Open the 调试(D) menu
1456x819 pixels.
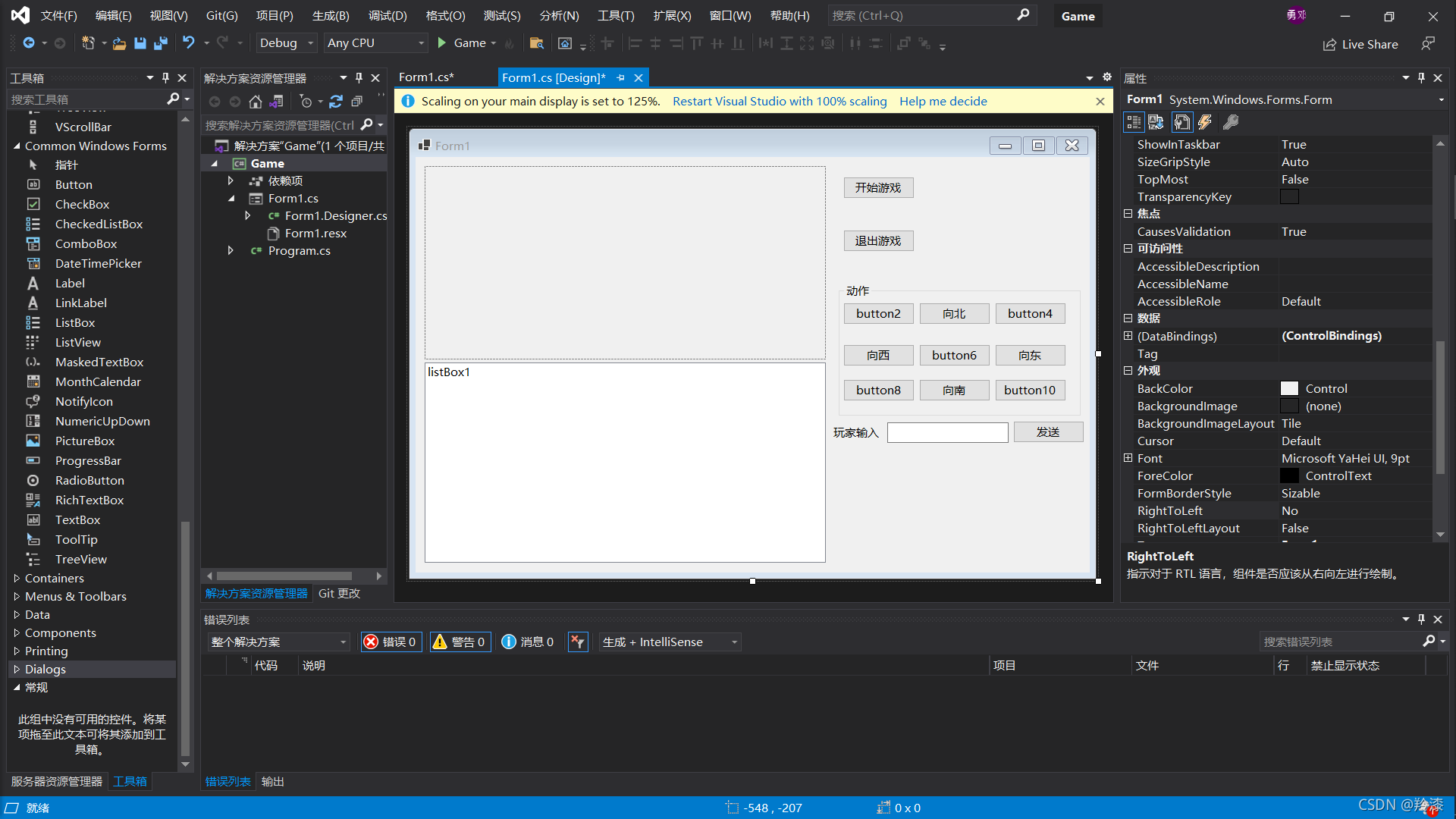coord(388,15)
